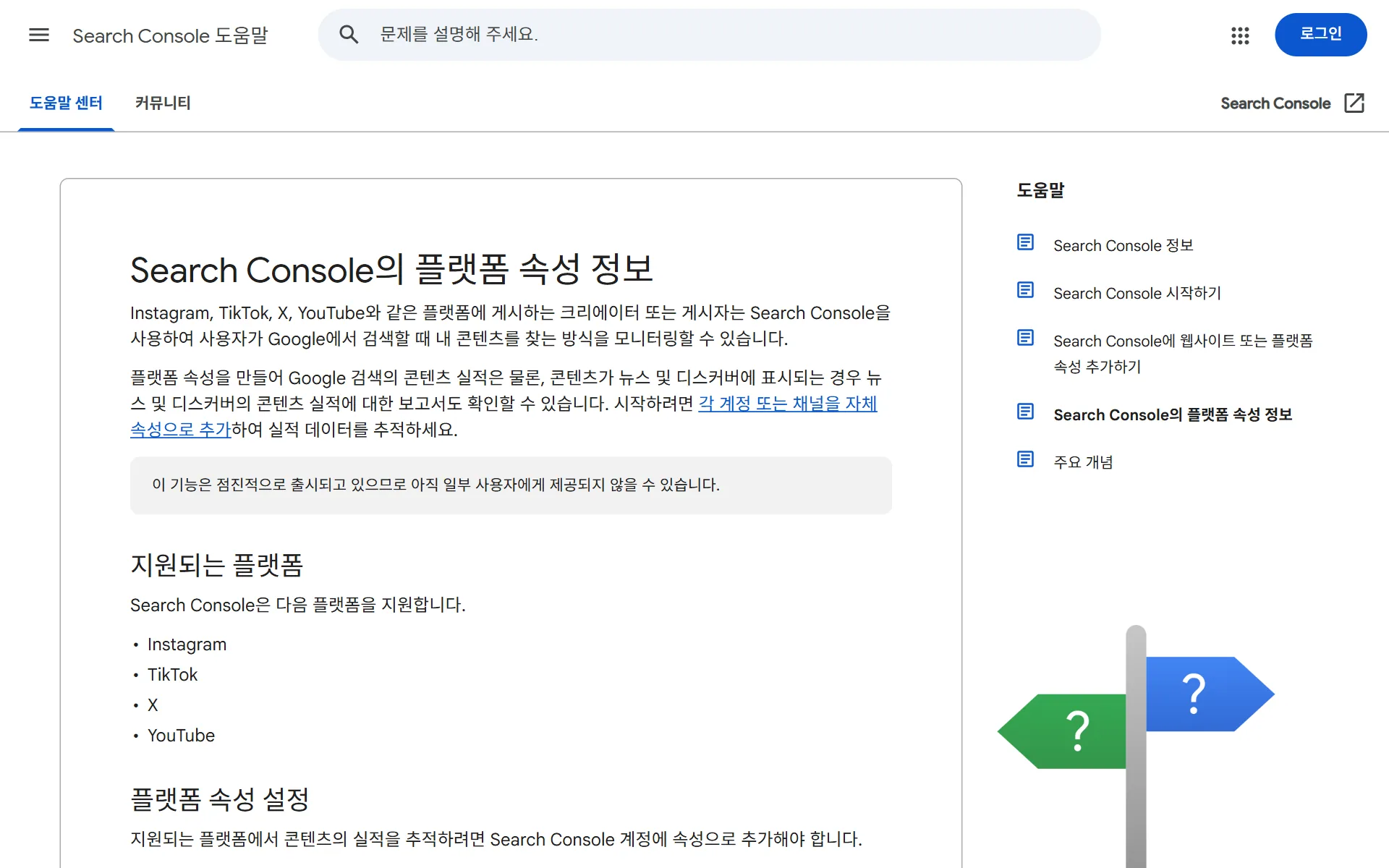Image resolution: width=1389 pixels, height=868 pixels.
Task: Click the signpost question mark illustration
Action: click(1136, 745)
